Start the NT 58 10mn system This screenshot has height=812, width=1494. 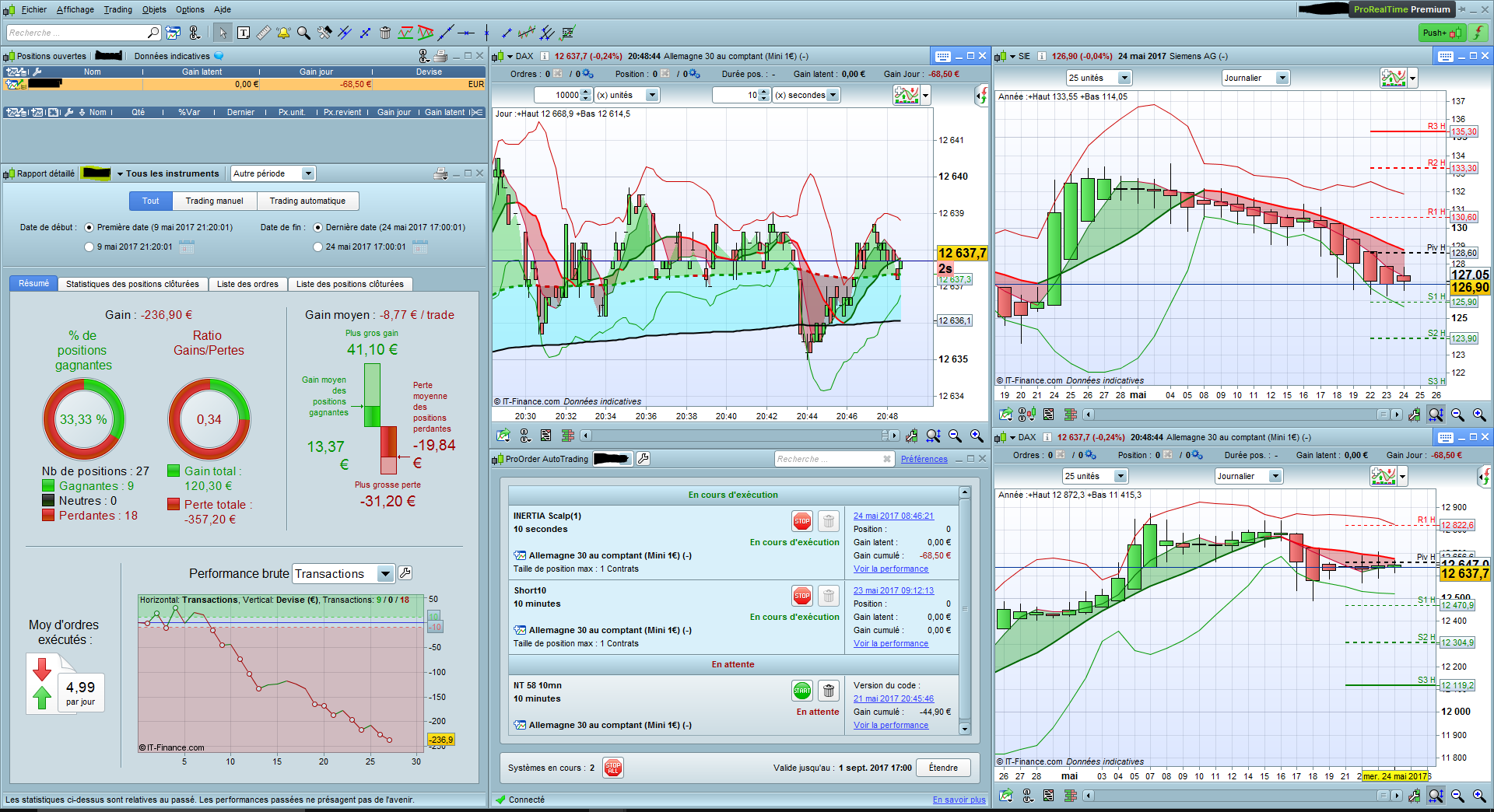click(x=802, y=691)
